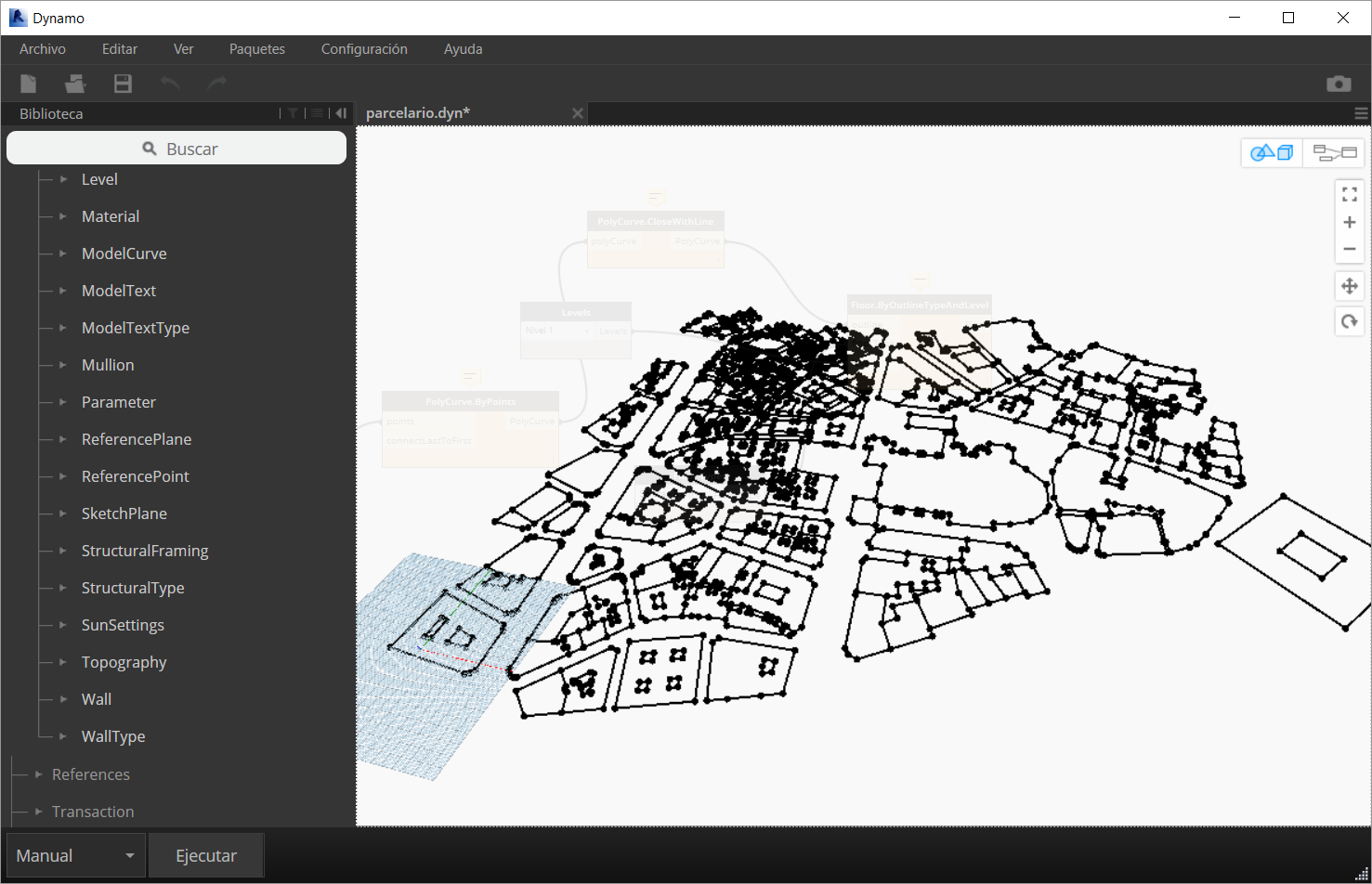The image size is (1372, 884).
Task: Expand the StructuralFraming tree node
Action: click(63, 551)
